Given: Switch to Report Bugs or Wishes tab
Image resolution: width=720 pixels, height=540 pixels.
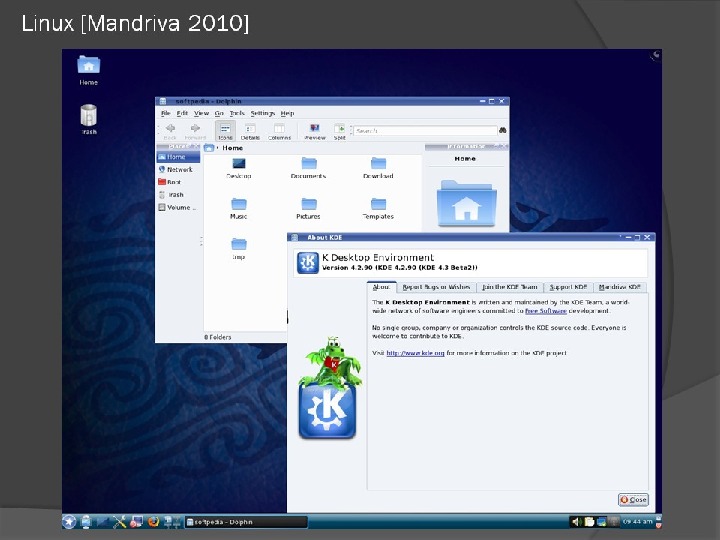Looking at the screenshot, I should pyautogui.click(x=436, y=287).
